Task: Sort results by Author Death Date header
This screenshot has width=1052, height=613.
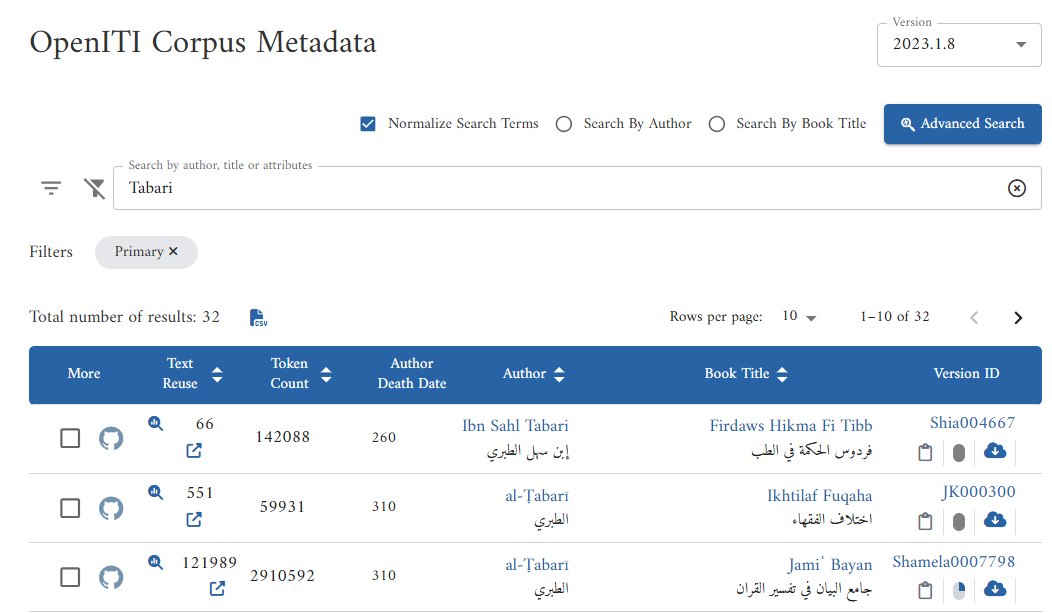Action: [411, 371]
